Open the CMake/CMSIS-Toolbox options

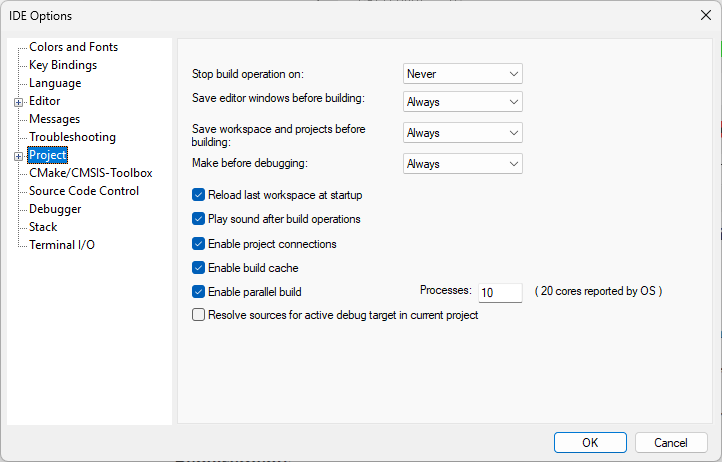90,173
